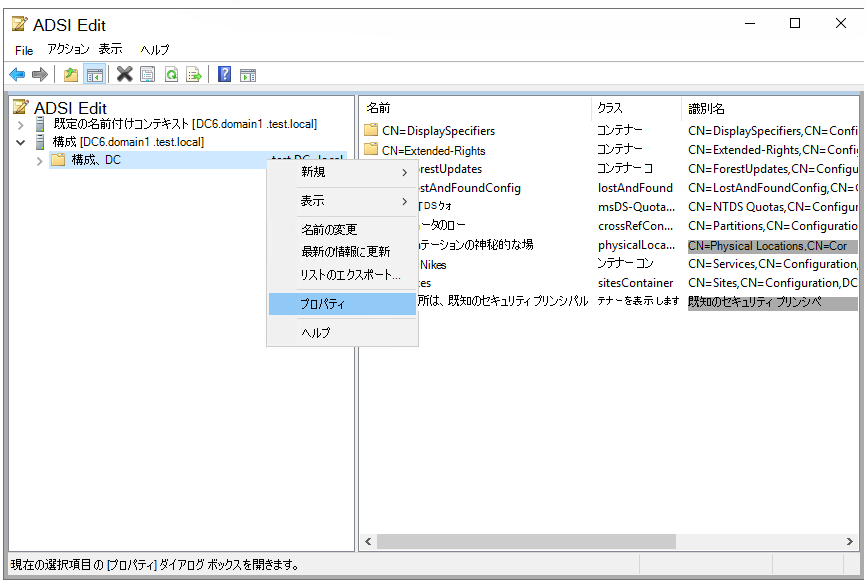Click the blue Back arrow in toolbar
This screenshot has height=585, width=867.
[17, 74]
